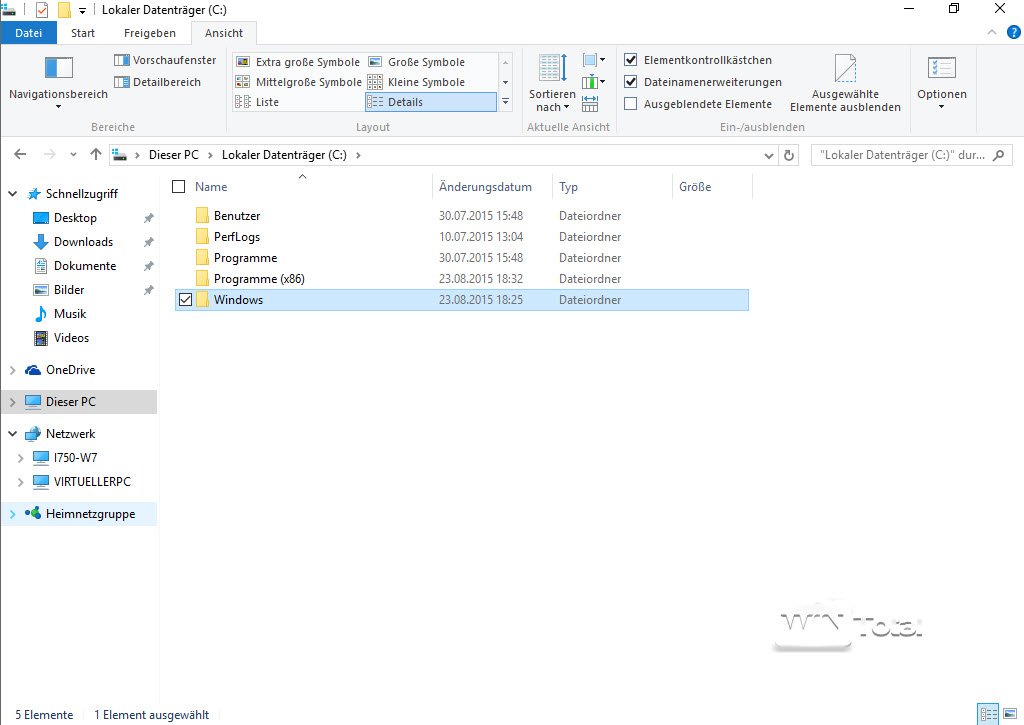Open recent locations dropdown arrow
This screenshot has height=725, width=1024.
click(x=73, y=155)
